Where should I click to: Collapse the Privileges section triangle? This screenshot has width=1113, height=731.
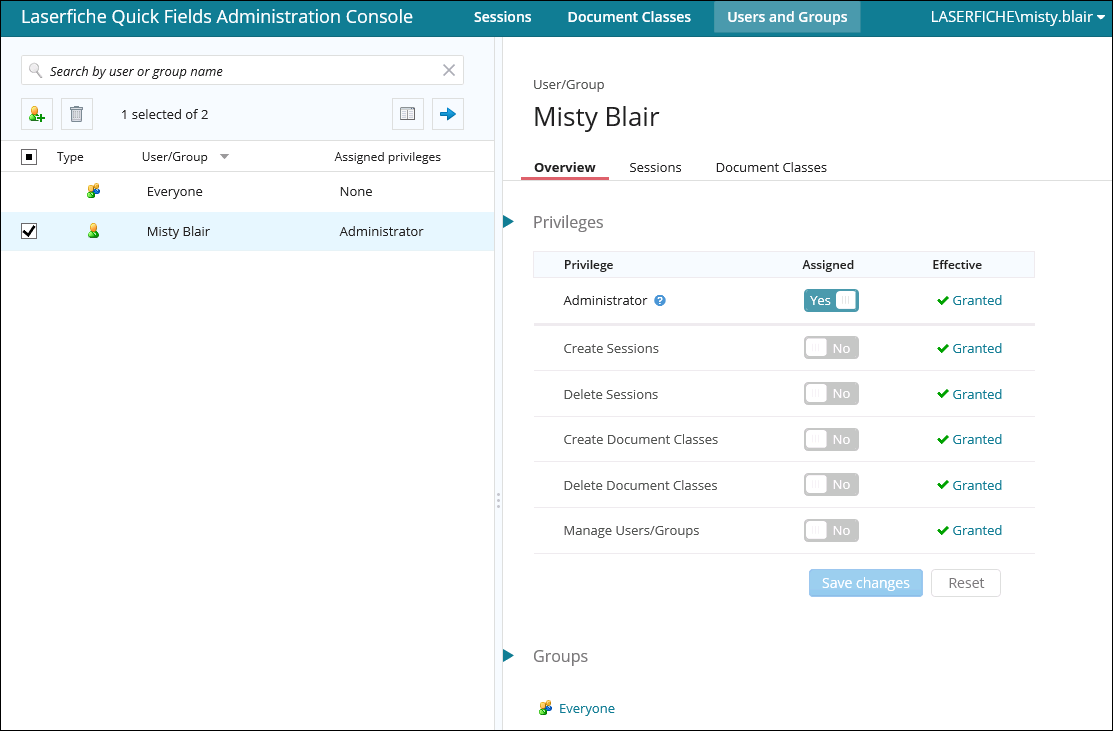point(509,222)
